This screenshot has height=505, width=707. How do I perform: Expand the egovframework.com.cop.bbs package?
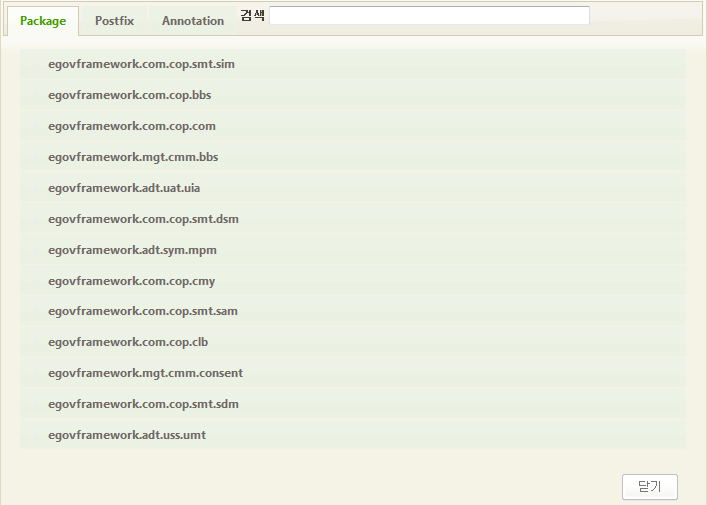[129, 95]
